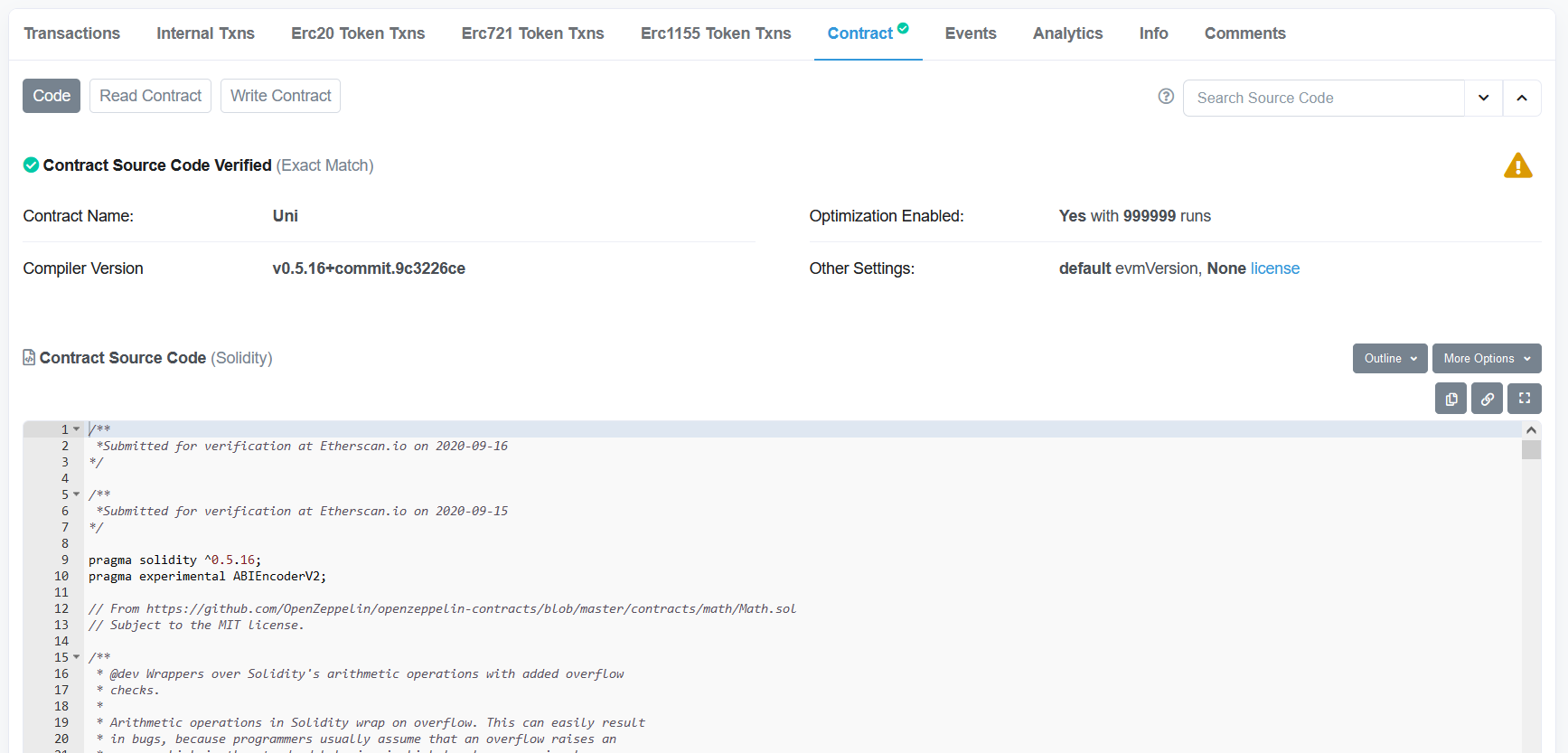Click the code editor scrollbar up arrow
This screenshot has width=1568, height=753.
(1530, 430)
